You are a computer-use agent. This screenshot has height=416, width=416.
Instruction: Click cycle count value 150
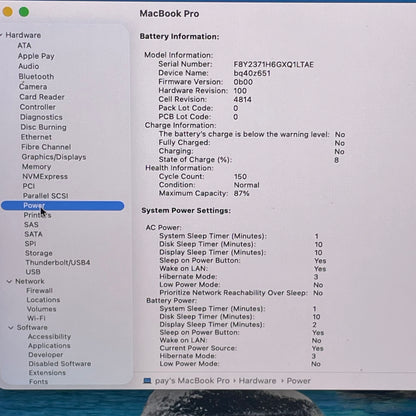click(x=240, y=176)
